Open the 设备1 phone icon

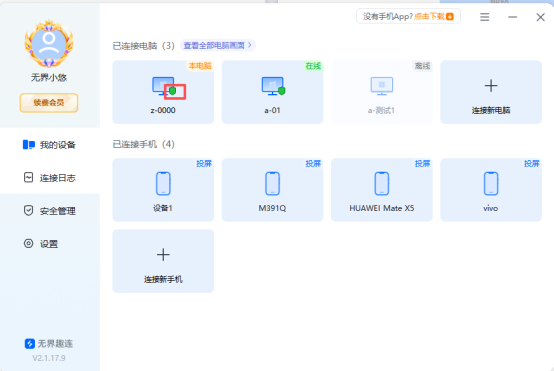coord(163,183)
